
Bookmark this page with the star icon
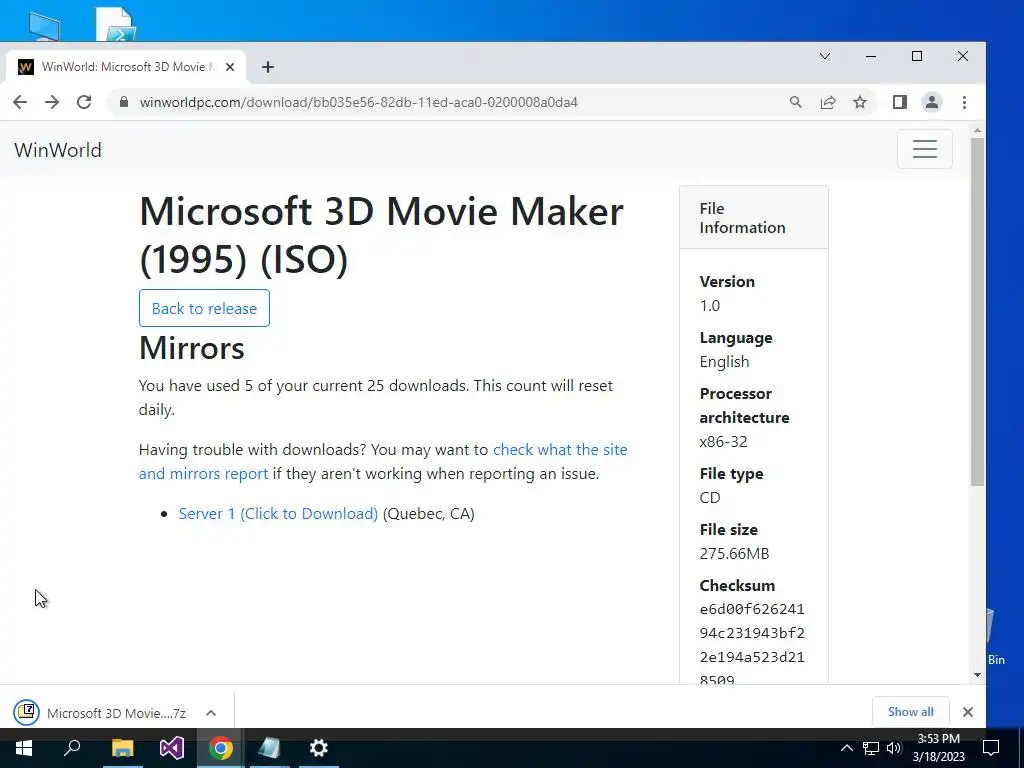(860, 102)
